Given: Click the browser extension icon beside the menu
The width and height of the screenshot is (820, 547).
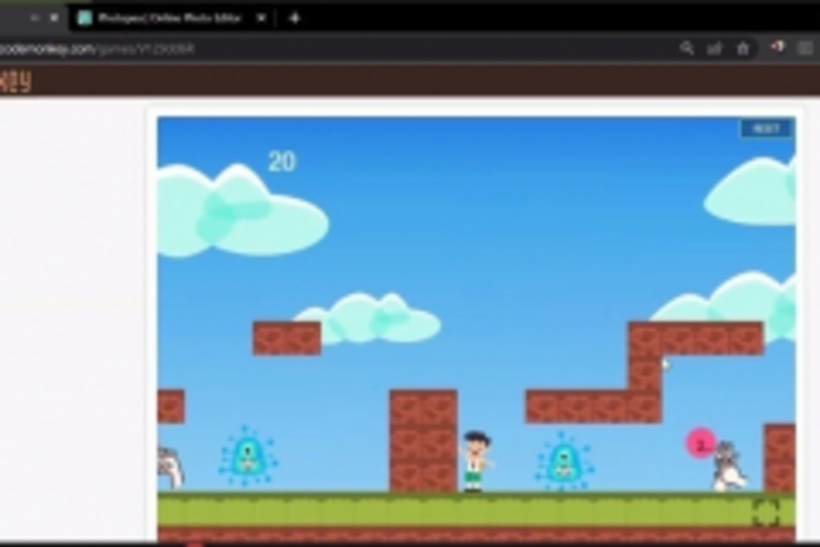Looking at the screenshot, I should (x=777, y=48).
